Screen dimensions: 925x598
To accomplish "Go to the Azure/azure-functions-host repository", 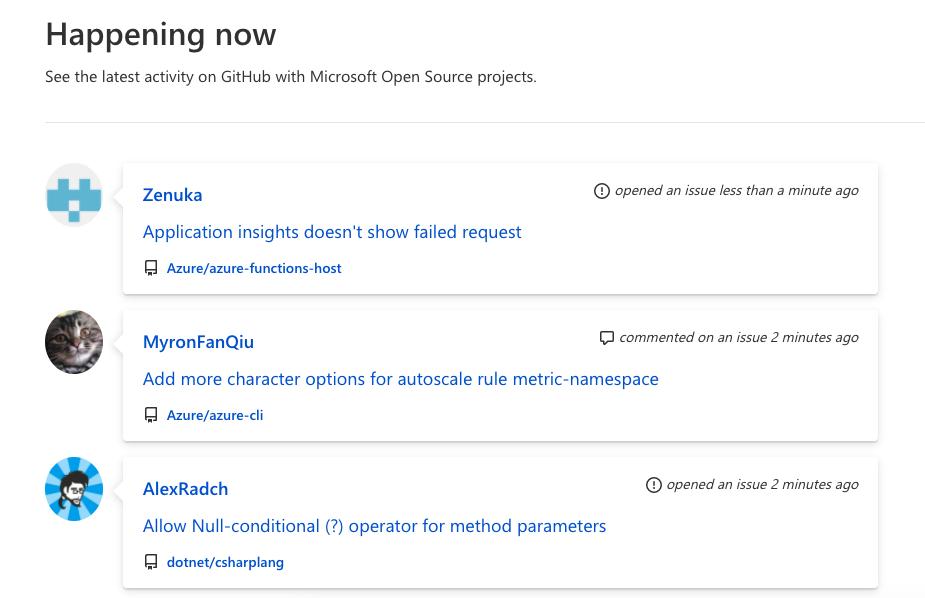I will [x=254, y=268].
